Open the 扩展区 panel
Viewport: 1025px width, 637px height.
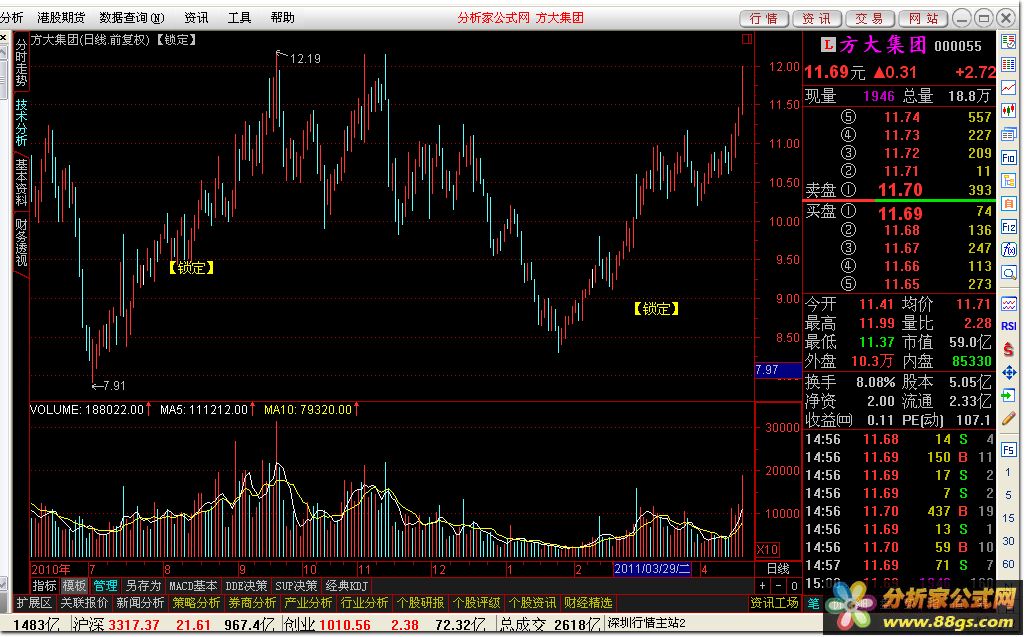(34, 603)
